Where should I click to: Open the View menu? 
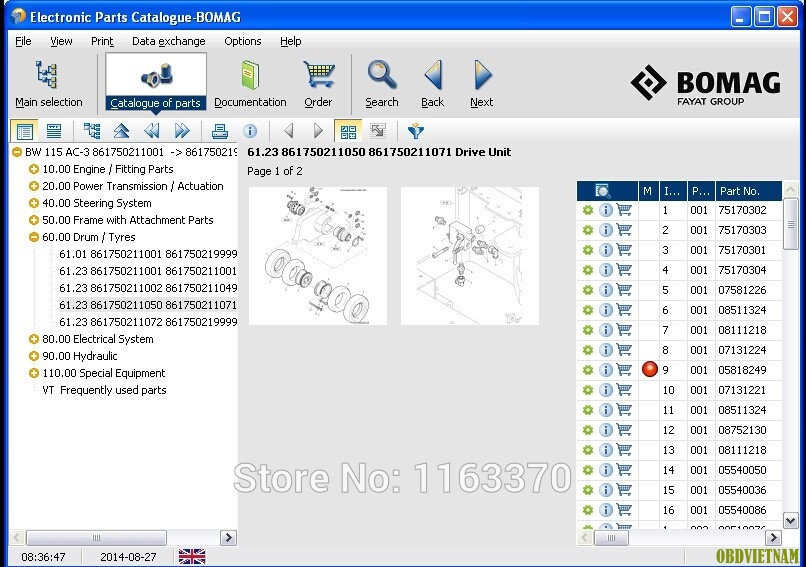pos(61,41)
